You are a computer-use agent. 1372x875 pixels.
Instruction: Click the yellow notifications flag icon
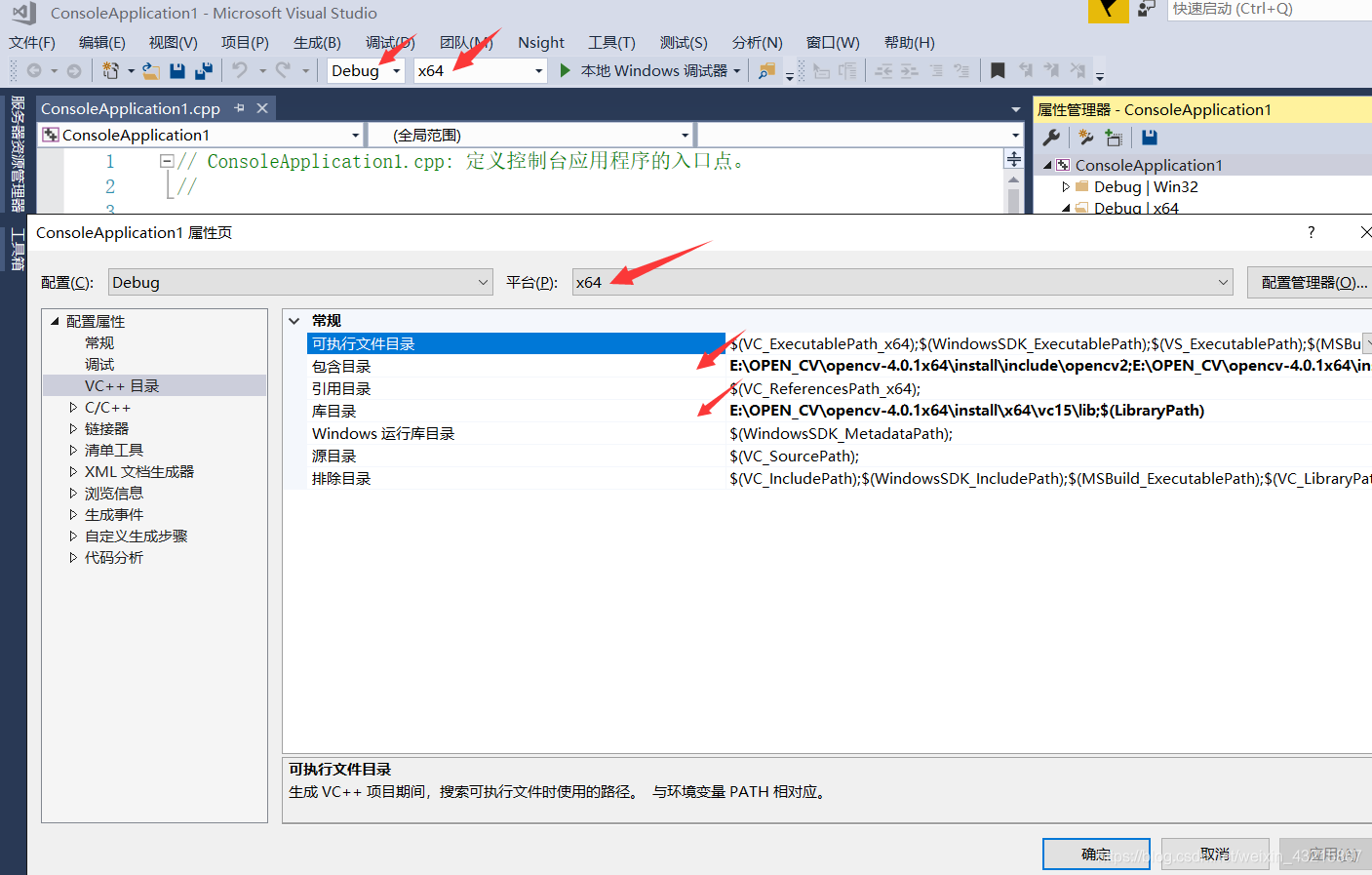click(x=1108, y=10)
